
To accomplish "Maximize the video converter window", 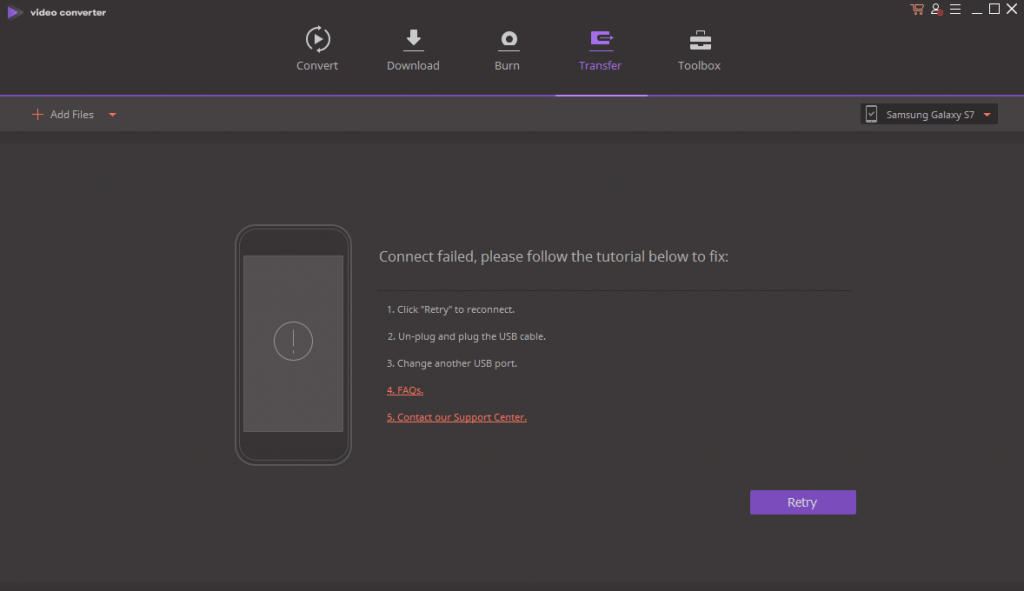I will coord(995,8).
